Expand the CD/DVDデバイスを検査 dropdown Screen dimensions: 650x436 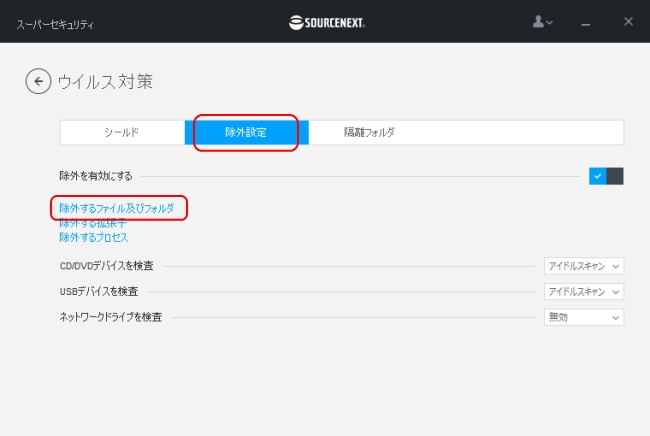584,266
